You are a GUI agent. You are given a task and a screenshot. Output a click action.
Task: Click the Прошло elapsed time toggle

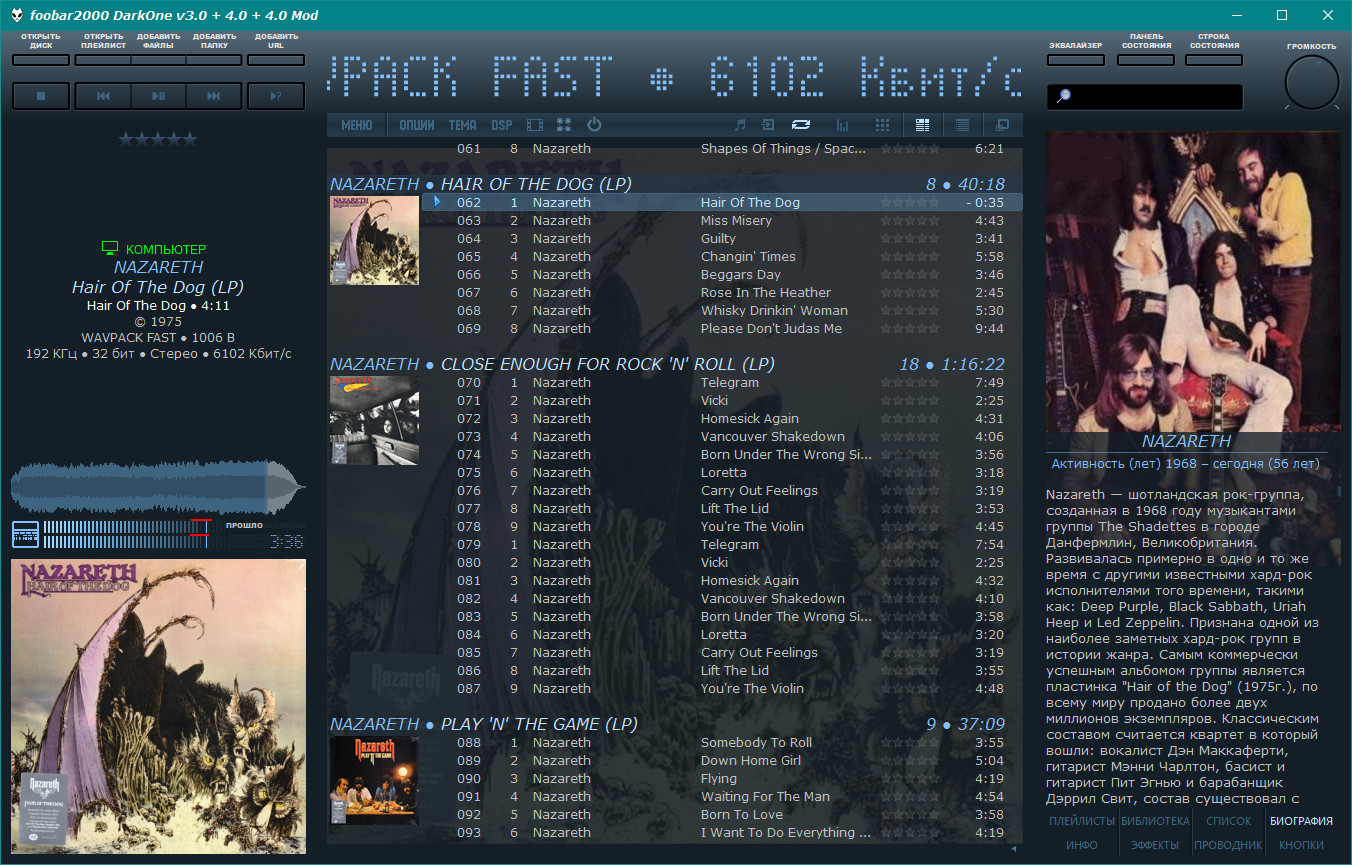coord(244,525)
